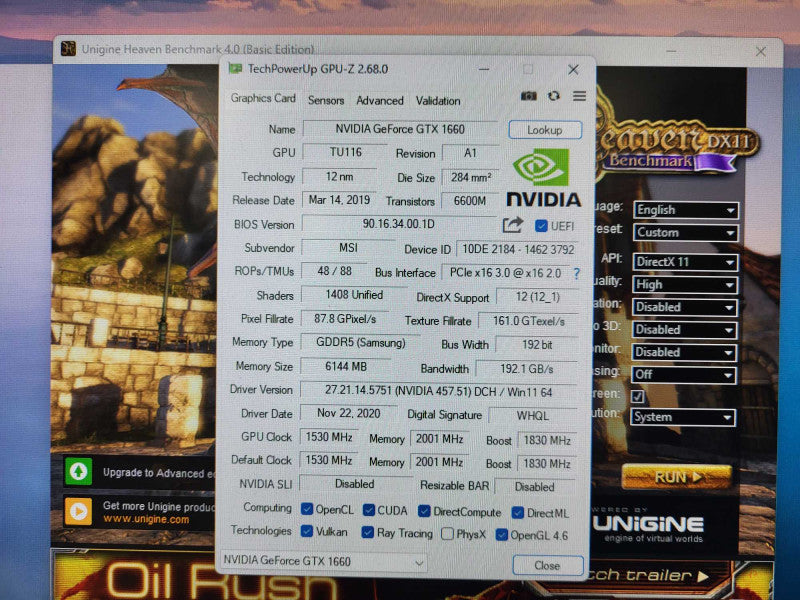Open the Tessellation dropdown showing Disabled
800x600 pixels.
684,307
